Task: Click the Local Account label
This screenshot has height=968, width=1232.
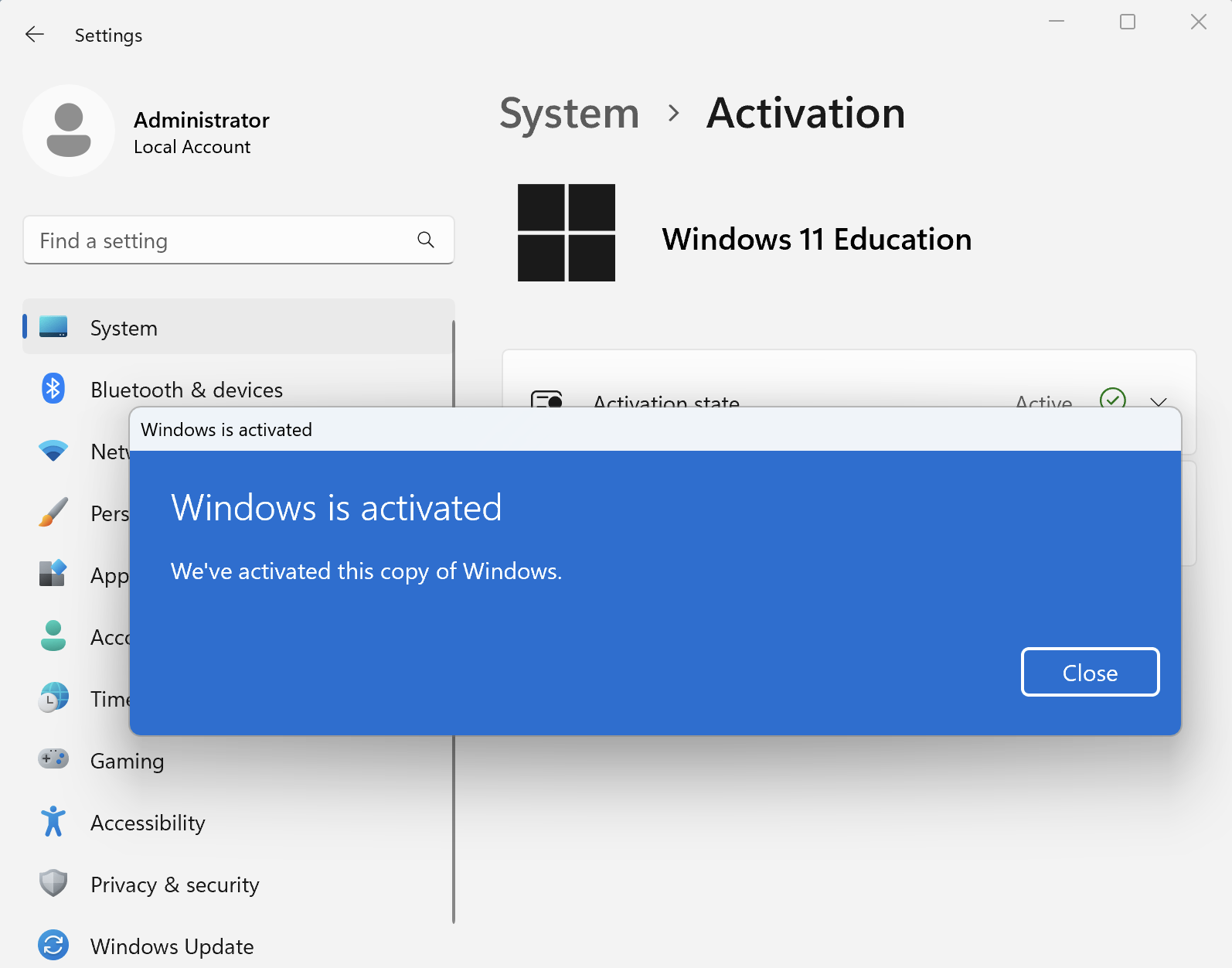Action: click(x=192, y=147)
